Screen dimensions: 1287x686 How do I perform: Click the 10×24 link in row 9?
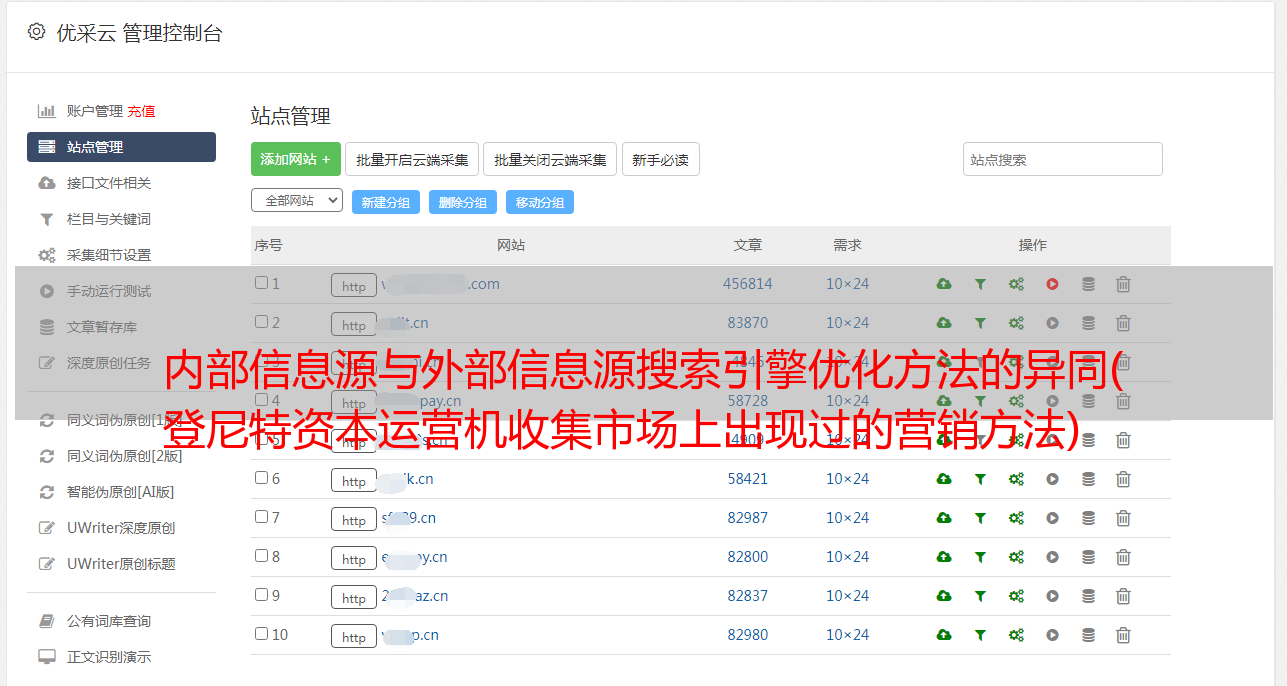[x=847, y=596]
